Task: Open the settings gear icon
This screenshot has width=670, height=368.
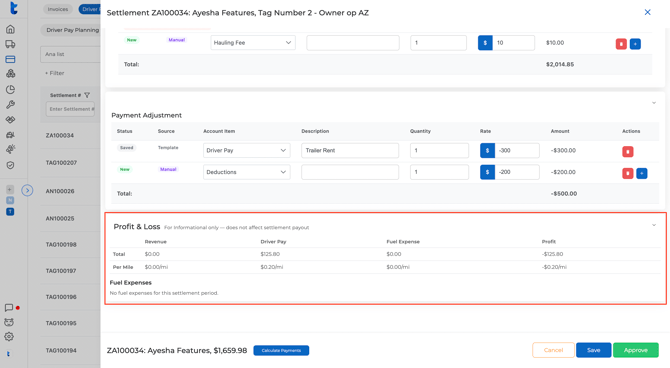Action: 9,337
